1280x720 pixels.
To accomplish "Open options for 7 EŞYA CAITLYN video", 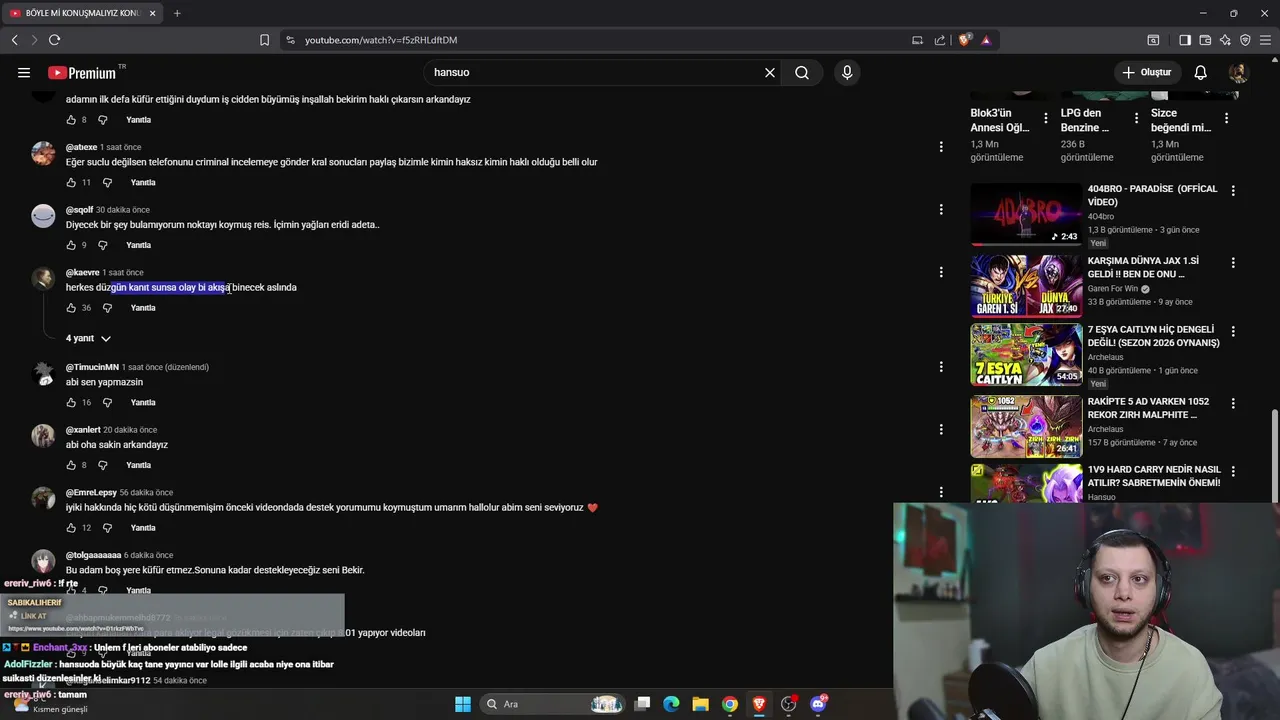I will click(1233, 331).
